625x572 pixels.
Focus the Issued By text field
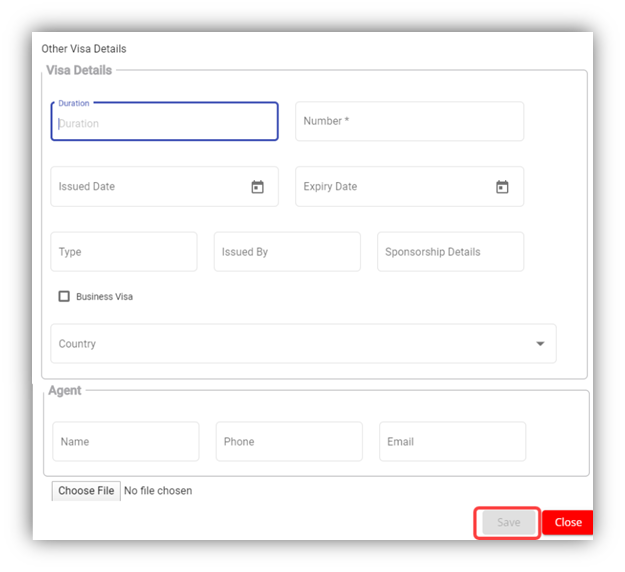click(x=287, y=252)
